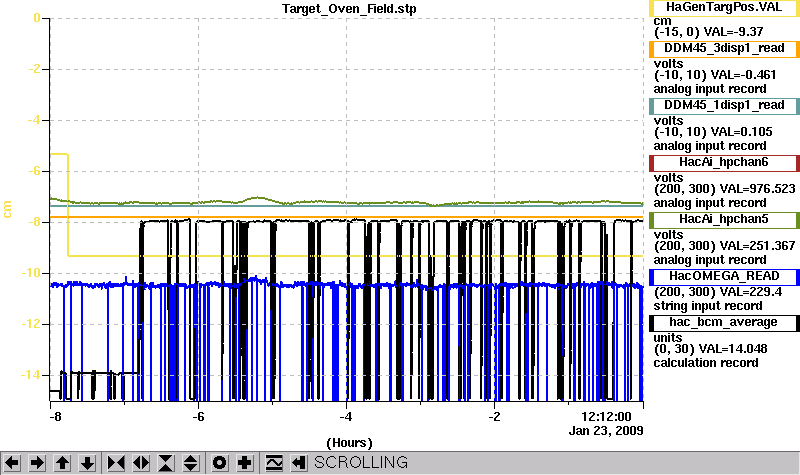The image size is (800, 475).
Task: Click the VAL=0.105 readout text
Action: [741, 132]
